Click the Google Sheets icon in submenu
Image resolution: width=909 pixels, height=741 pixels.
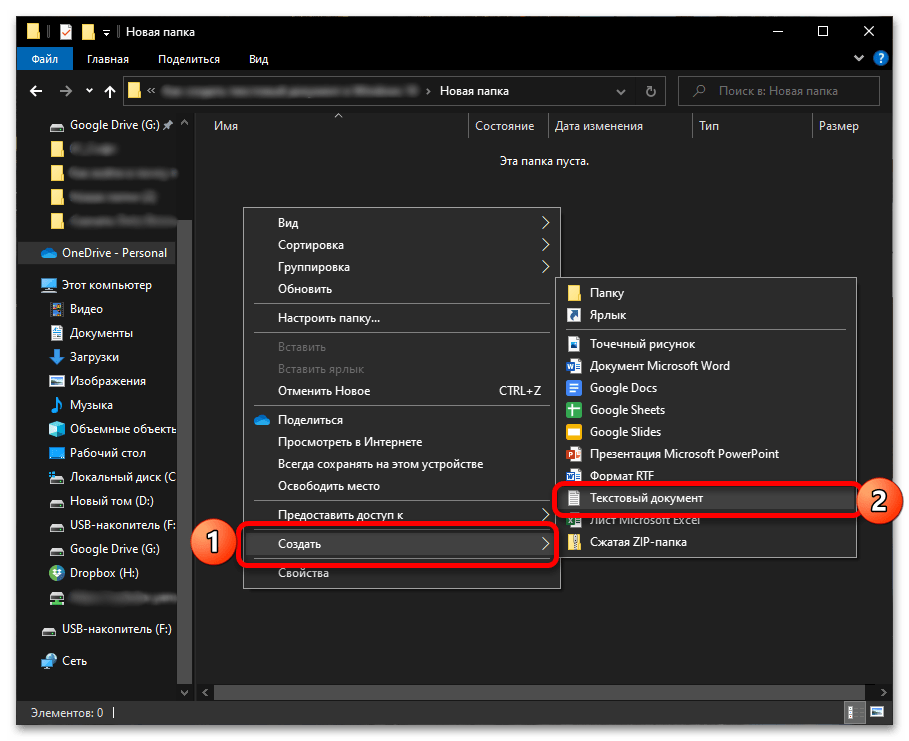tap(574, 410)
